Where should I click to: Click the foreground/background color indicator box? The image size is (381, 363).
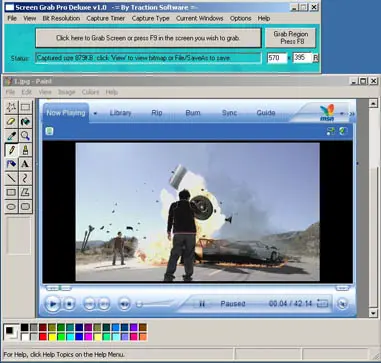[x=11, y=332]
